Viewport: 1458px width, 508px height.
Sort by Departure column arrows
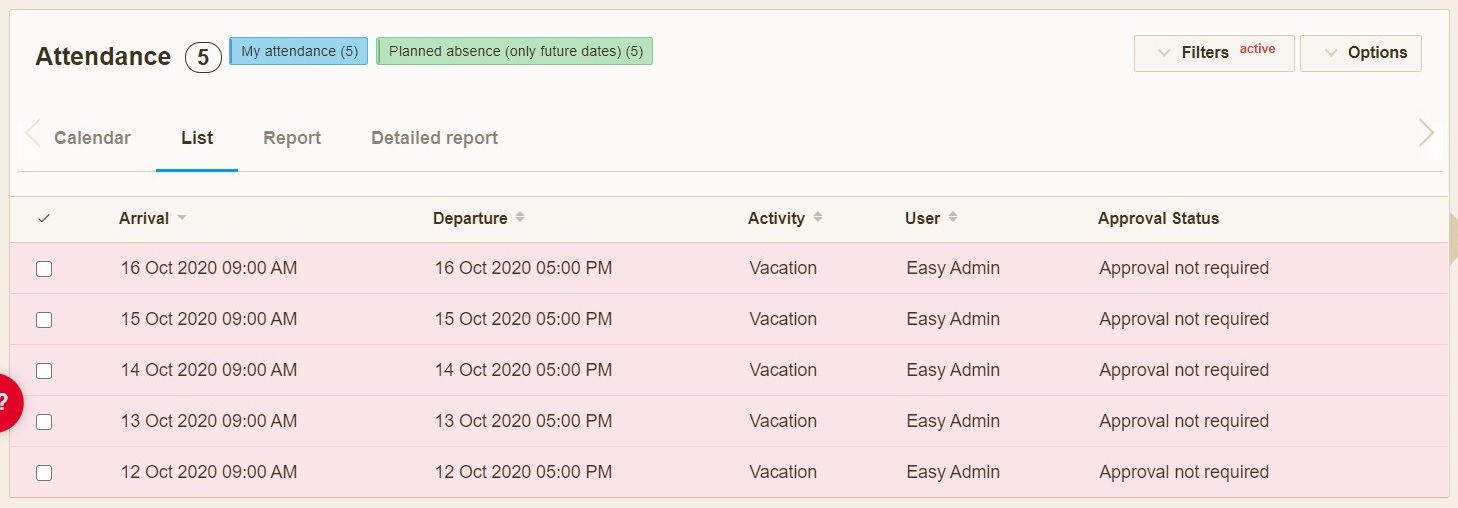(520, 218)
